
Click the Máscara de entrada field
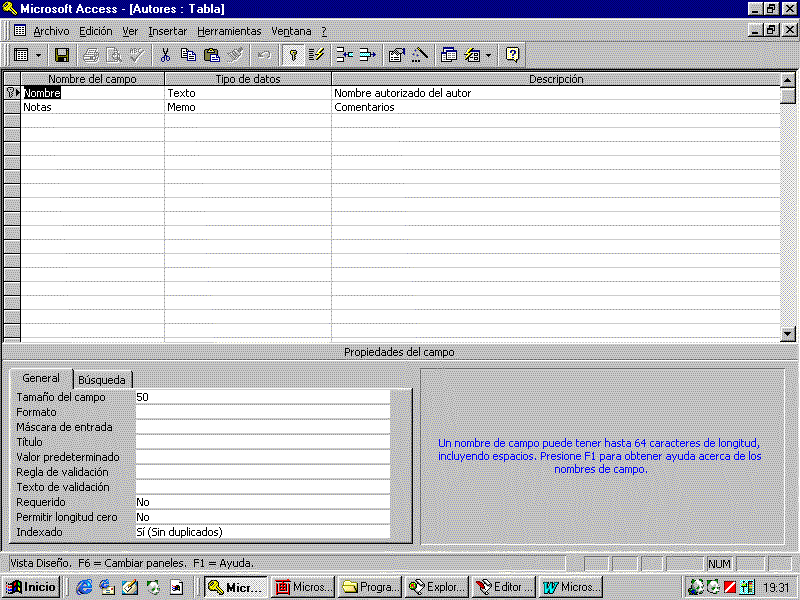click(x=263, y=427)
